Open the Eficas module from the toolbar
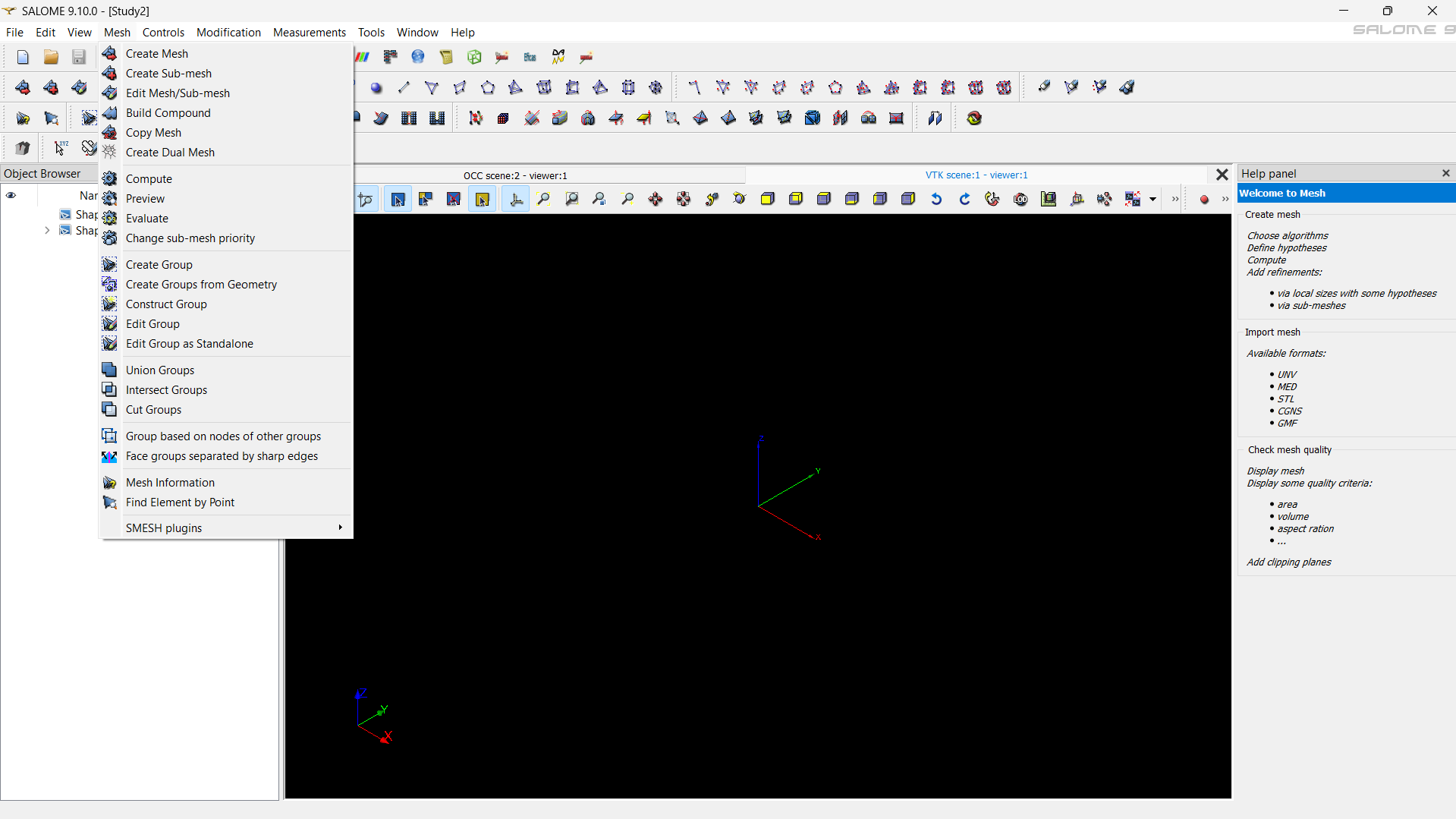Image resolution: width=1456 pixels, height=819 pixels. (530, 57)
